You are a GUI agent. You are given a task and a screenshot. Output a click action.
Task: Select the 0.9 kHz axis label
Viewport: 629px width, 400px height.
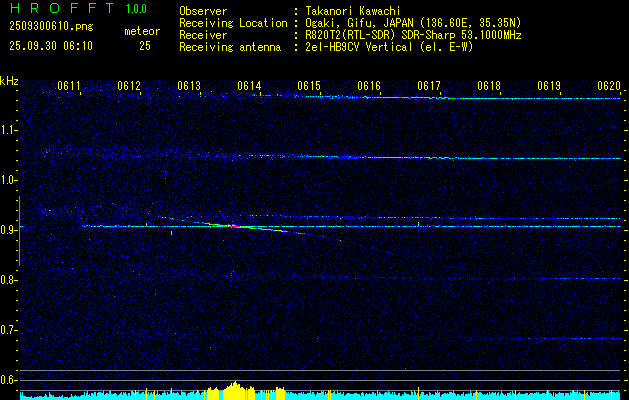pos(9,230)
